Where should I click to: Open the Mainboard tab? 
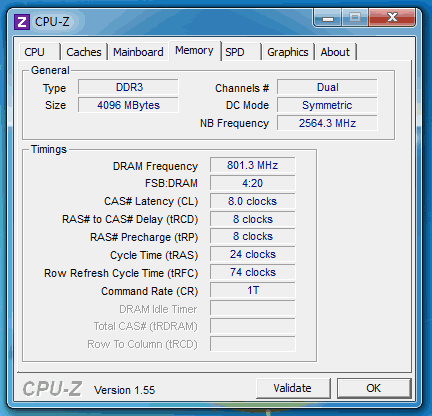(138, 52)
